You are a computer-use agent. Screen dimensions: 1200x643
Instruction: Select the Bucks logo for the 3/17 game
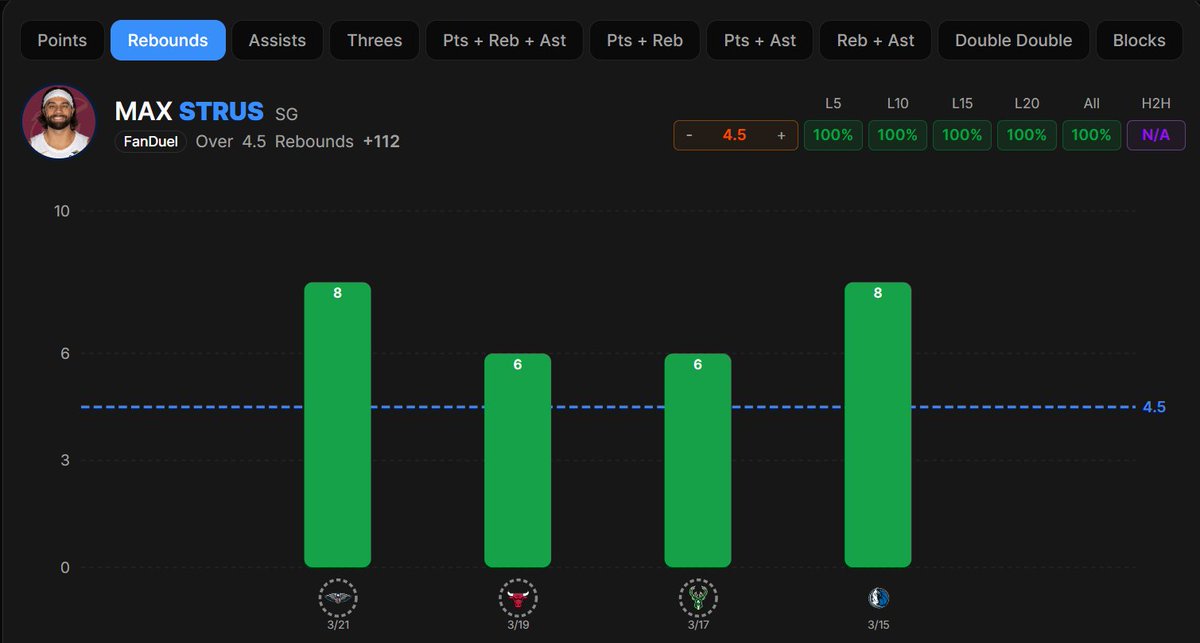[x=697, y=597]
